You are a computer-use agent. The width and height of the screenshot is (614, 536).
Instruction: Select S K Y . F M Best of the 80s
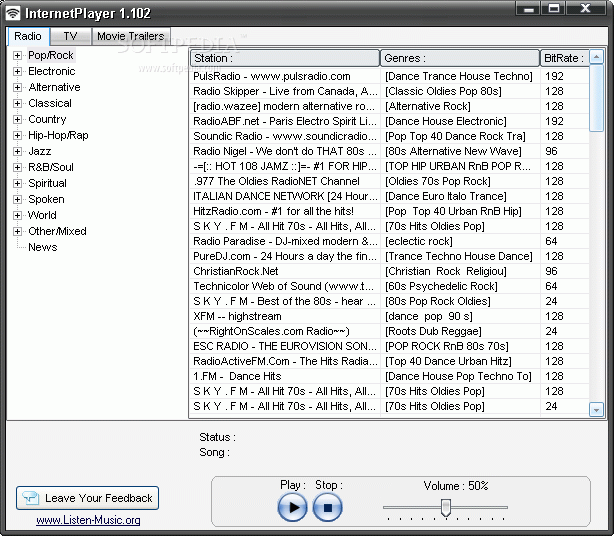[390, 301]
